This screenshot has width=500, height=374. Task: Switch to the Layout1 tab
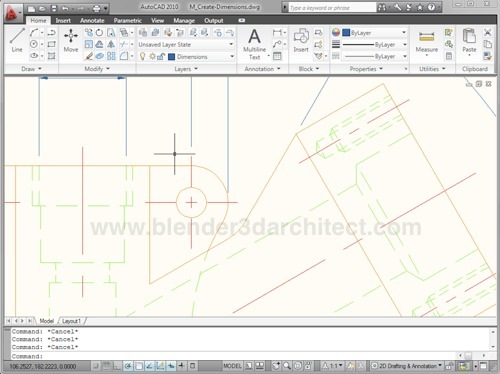(x=71, y=321)
